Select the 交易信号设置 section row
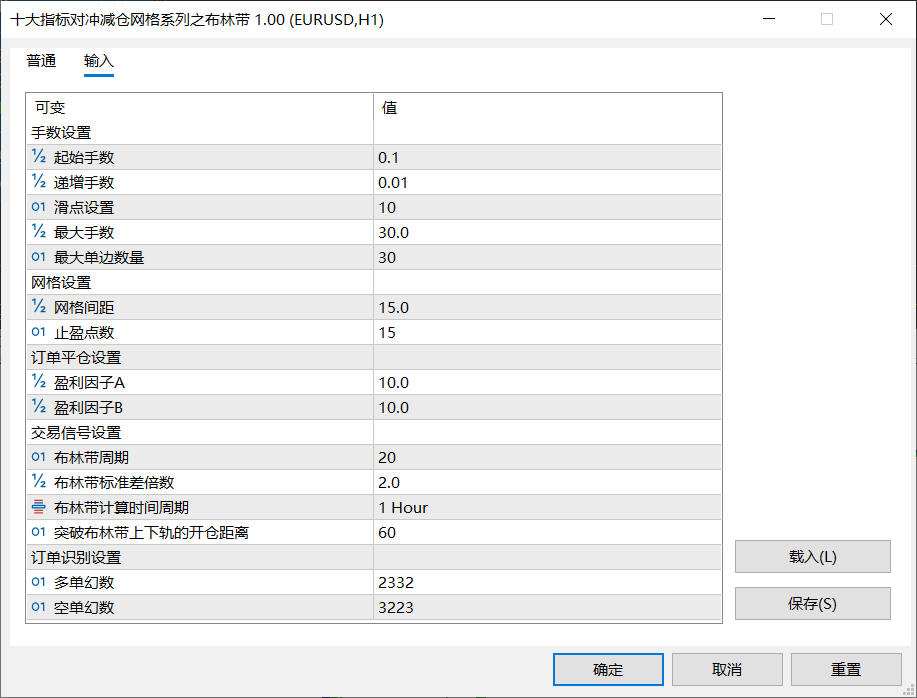 374,433
